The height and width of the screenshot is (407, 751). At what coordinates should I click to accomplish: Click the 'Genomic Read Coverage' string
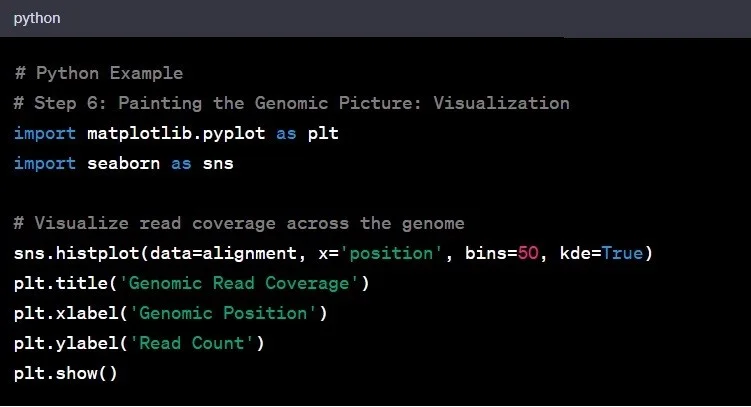[x=239, y=283]
